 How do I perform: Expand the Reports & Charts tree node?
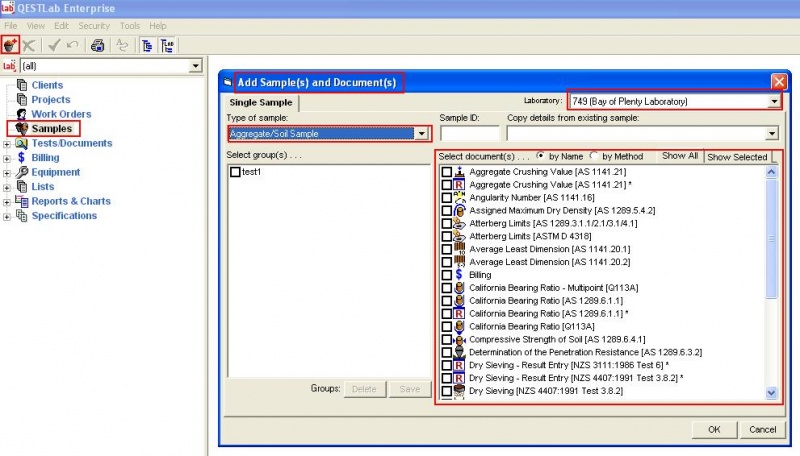coord(7,201)
